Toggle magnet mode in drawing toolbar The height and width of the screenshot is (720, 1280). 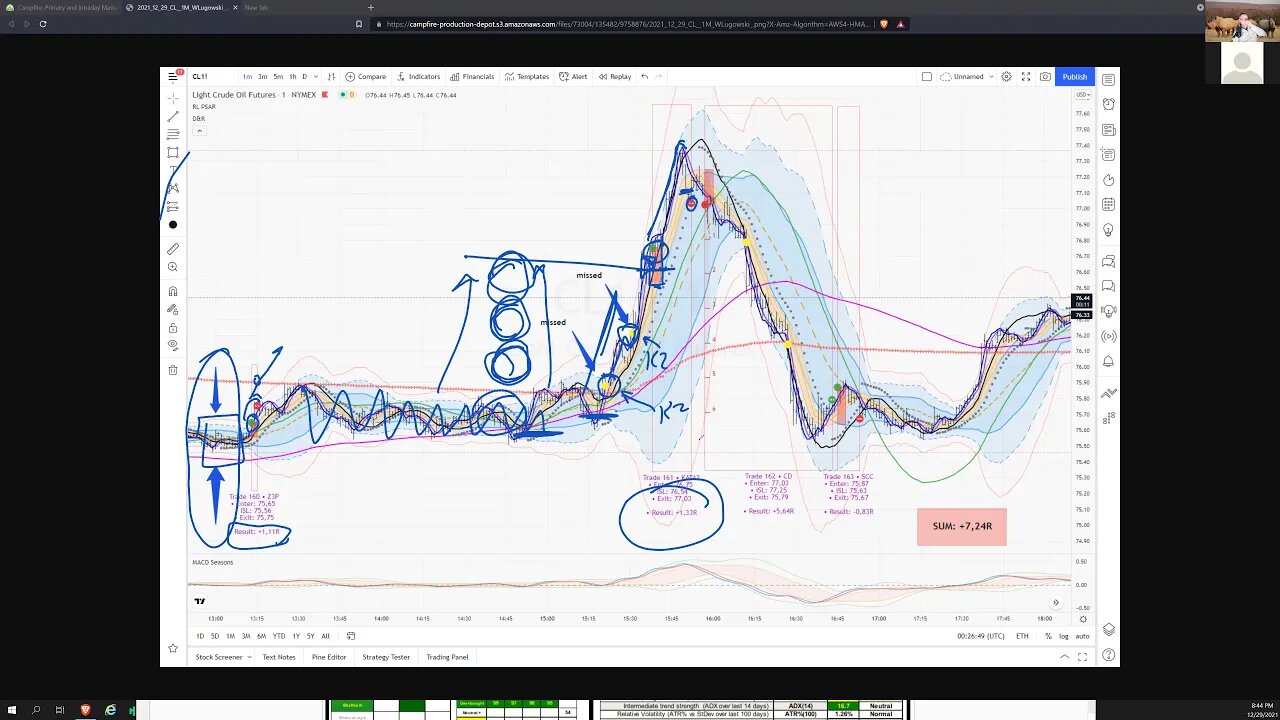[x=173, y=291]
